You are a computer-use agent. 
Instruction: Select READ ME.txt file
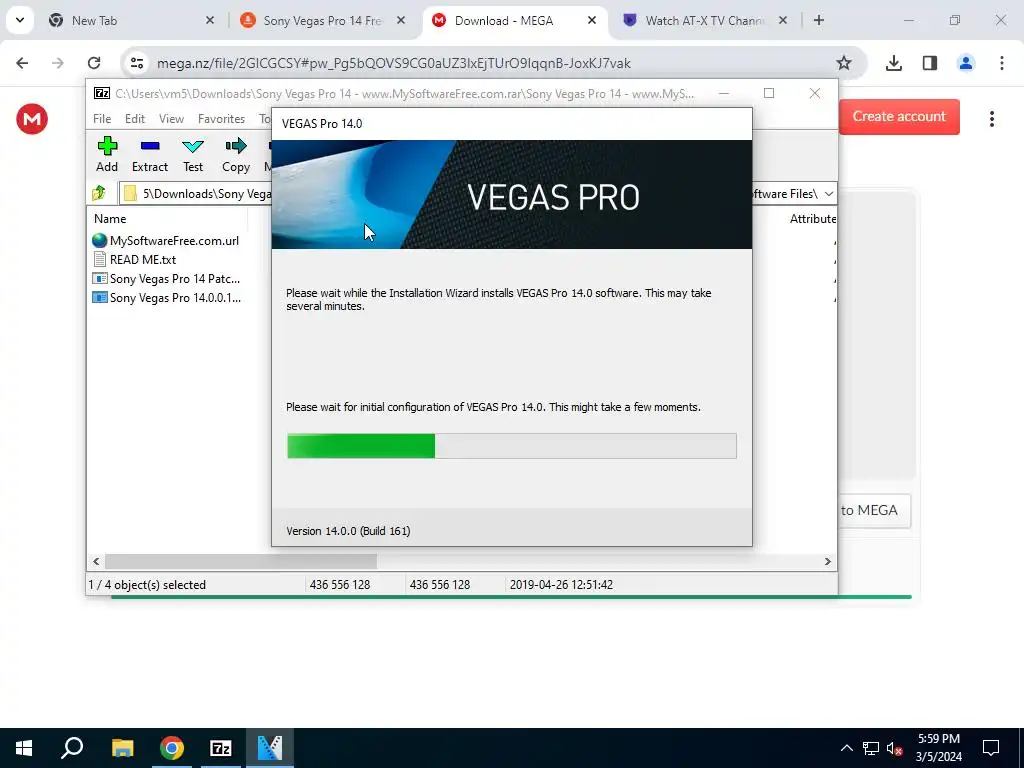(x=135, y=259)
